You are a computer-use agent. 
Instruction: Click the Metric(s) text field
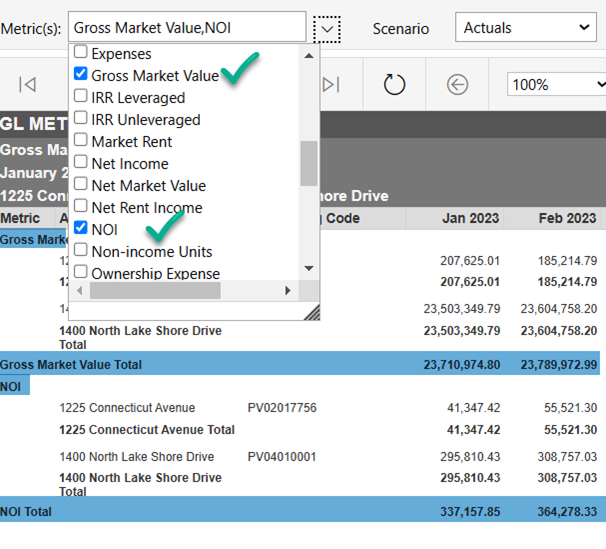pyautogui.click(x=187, y=28)
